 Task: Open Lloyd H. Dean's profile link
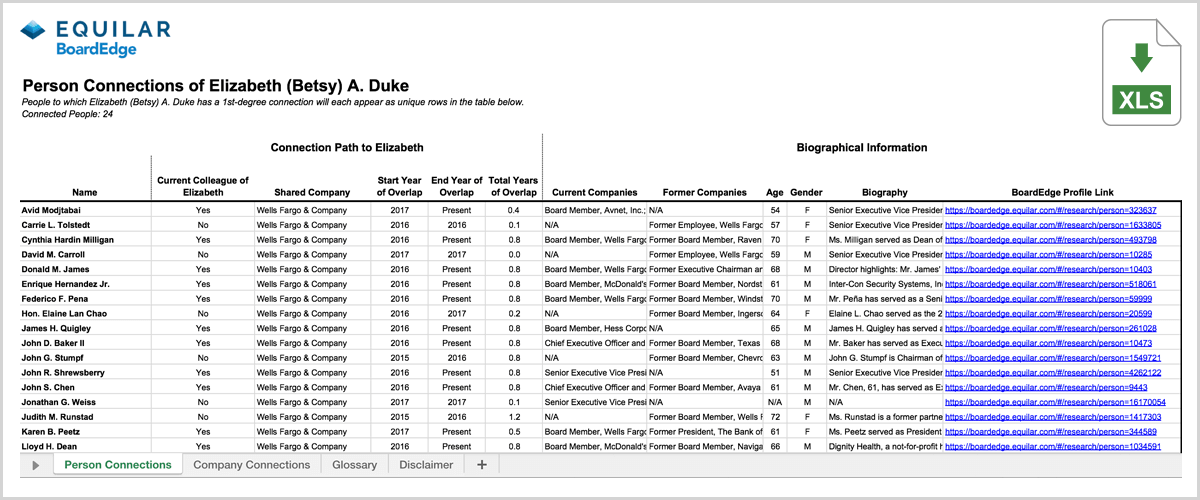(1053, 446)
